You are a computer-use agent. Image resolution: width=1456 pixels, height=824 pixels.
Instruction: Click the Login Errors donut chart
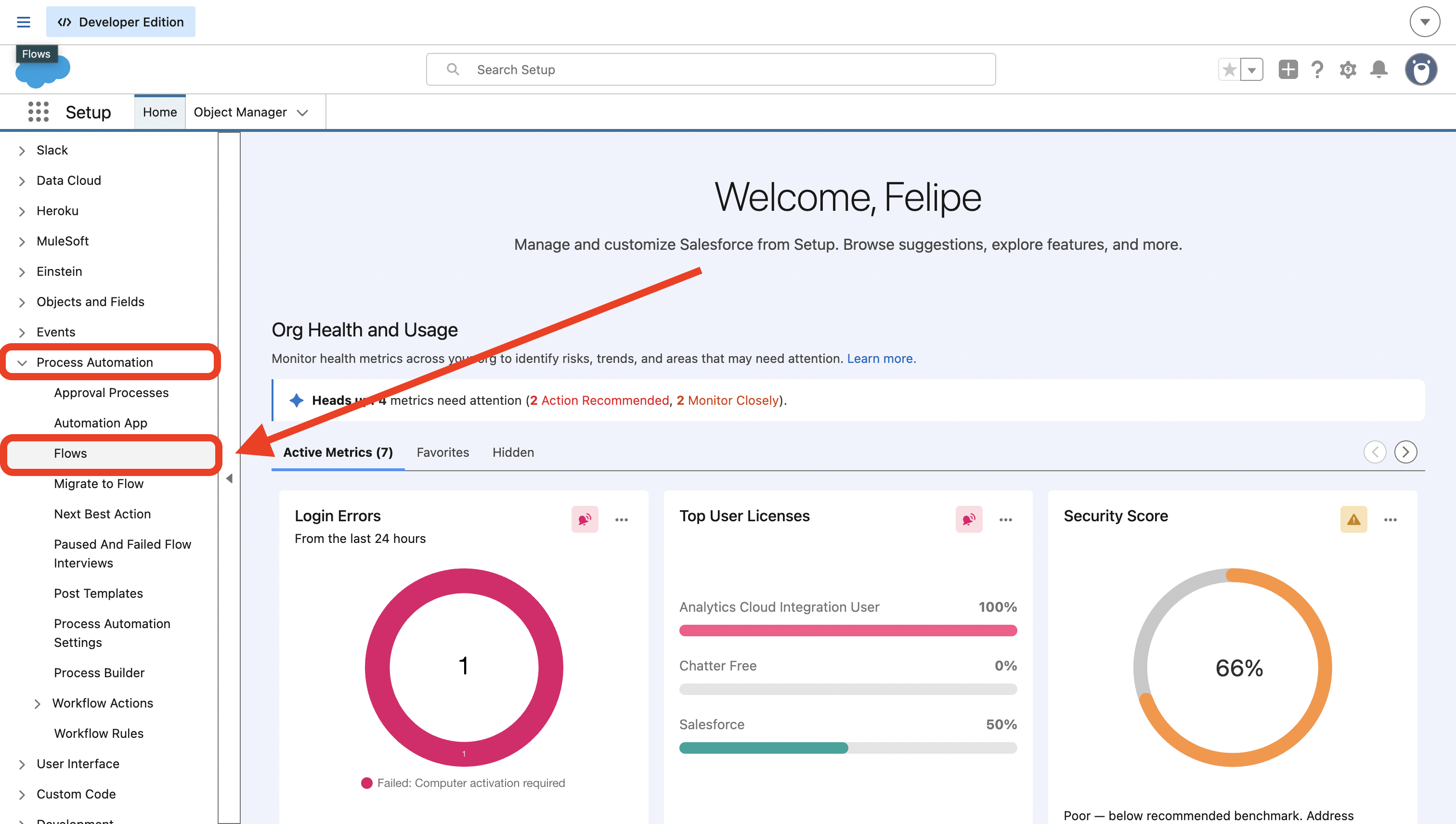pyautogui.click(x=464, y=667)
